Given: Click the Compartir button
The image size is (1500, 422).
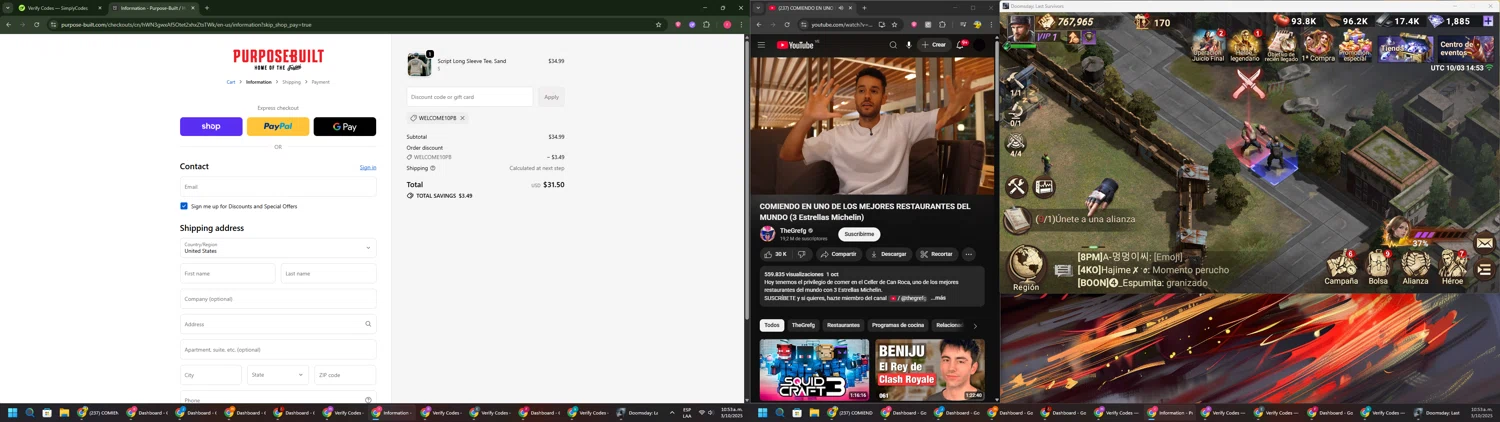Looking at the screenshot, I should (839, 254).
